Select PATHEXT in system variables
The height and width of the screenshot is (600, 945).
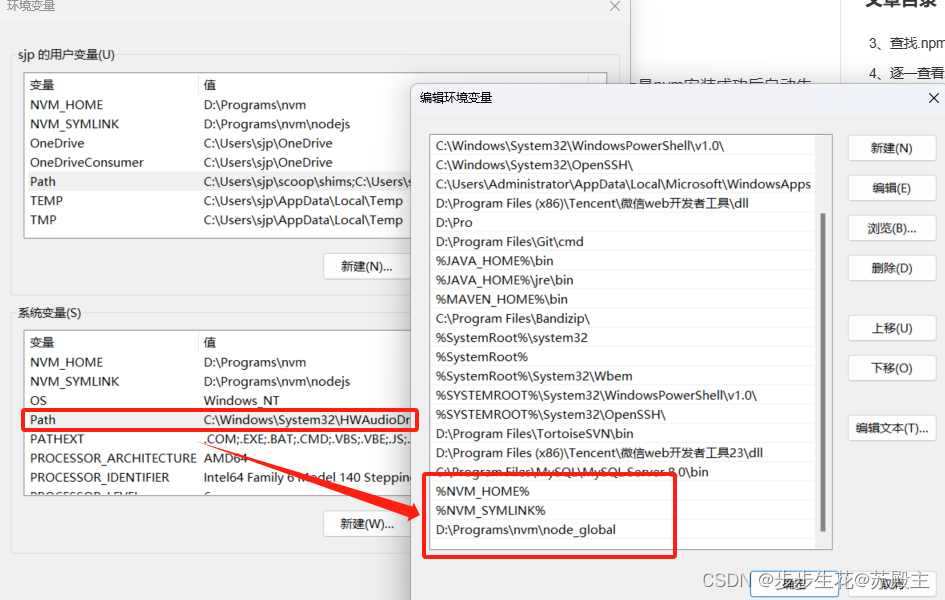click(57, 439)
